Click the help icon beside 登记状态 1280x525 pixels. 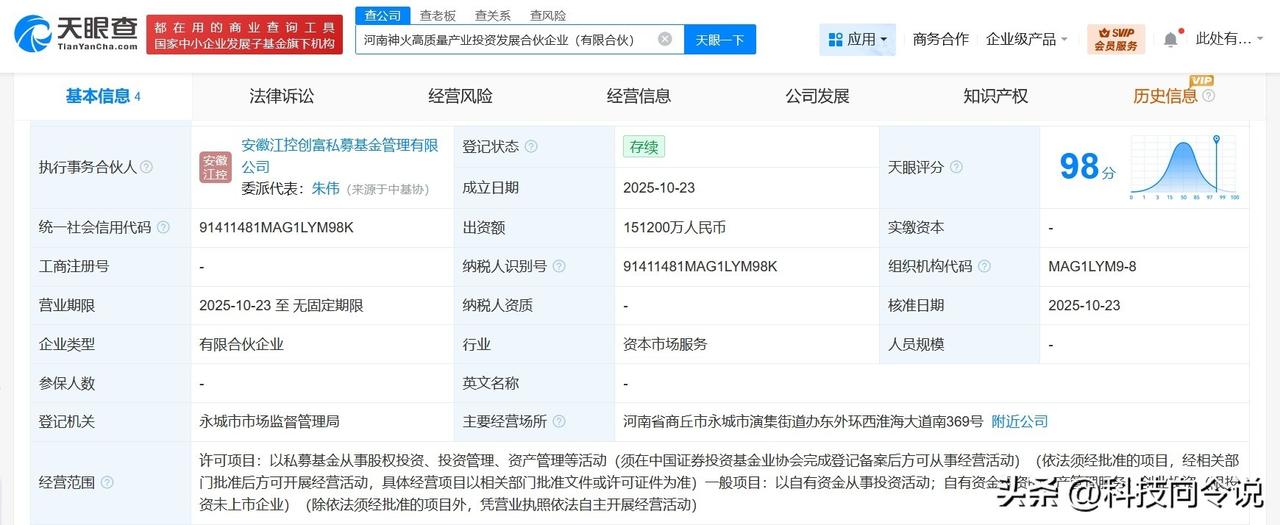[x=531, y=146]
